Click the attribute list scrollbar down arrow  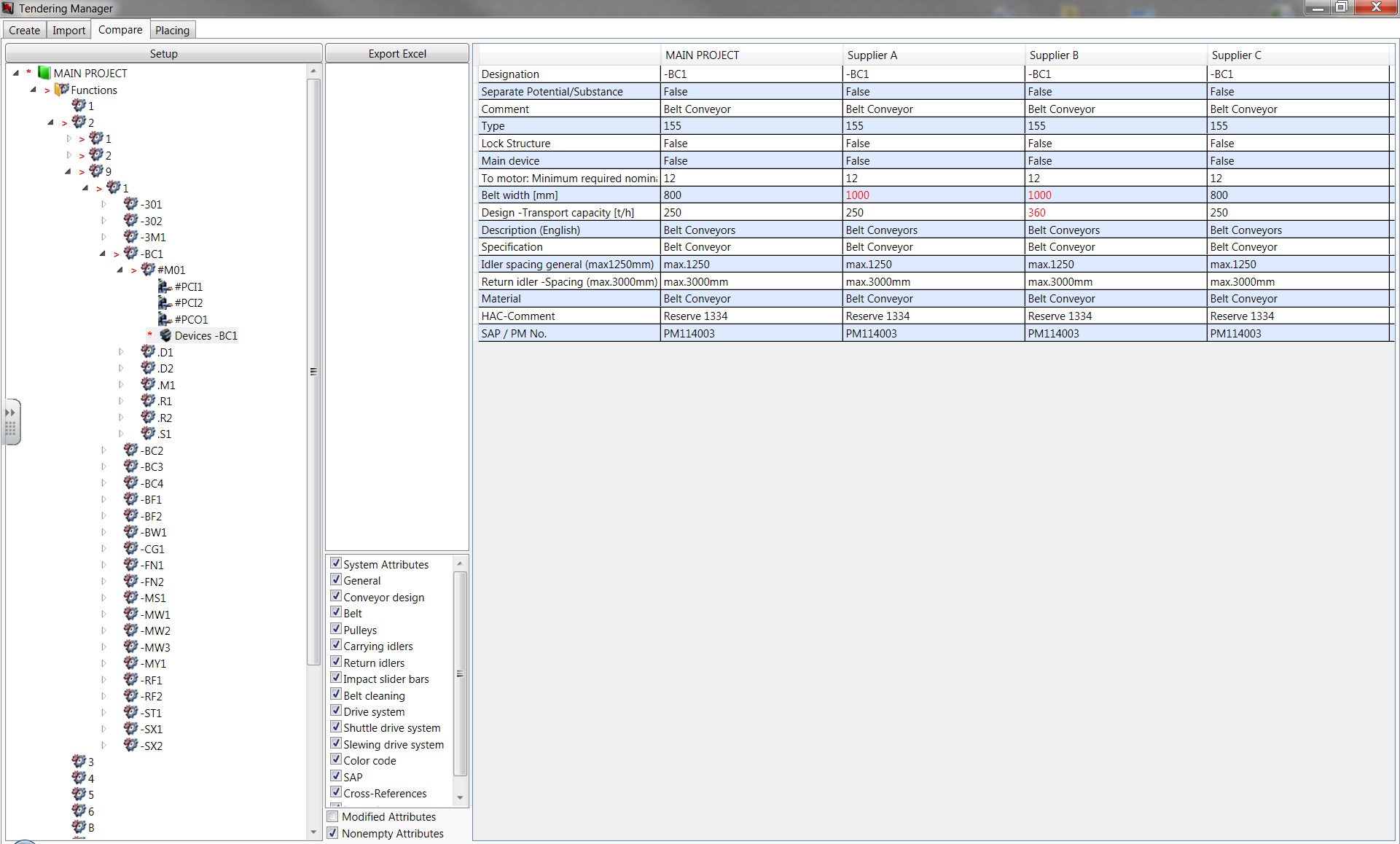pyautogui.click(x=460, y=797)
